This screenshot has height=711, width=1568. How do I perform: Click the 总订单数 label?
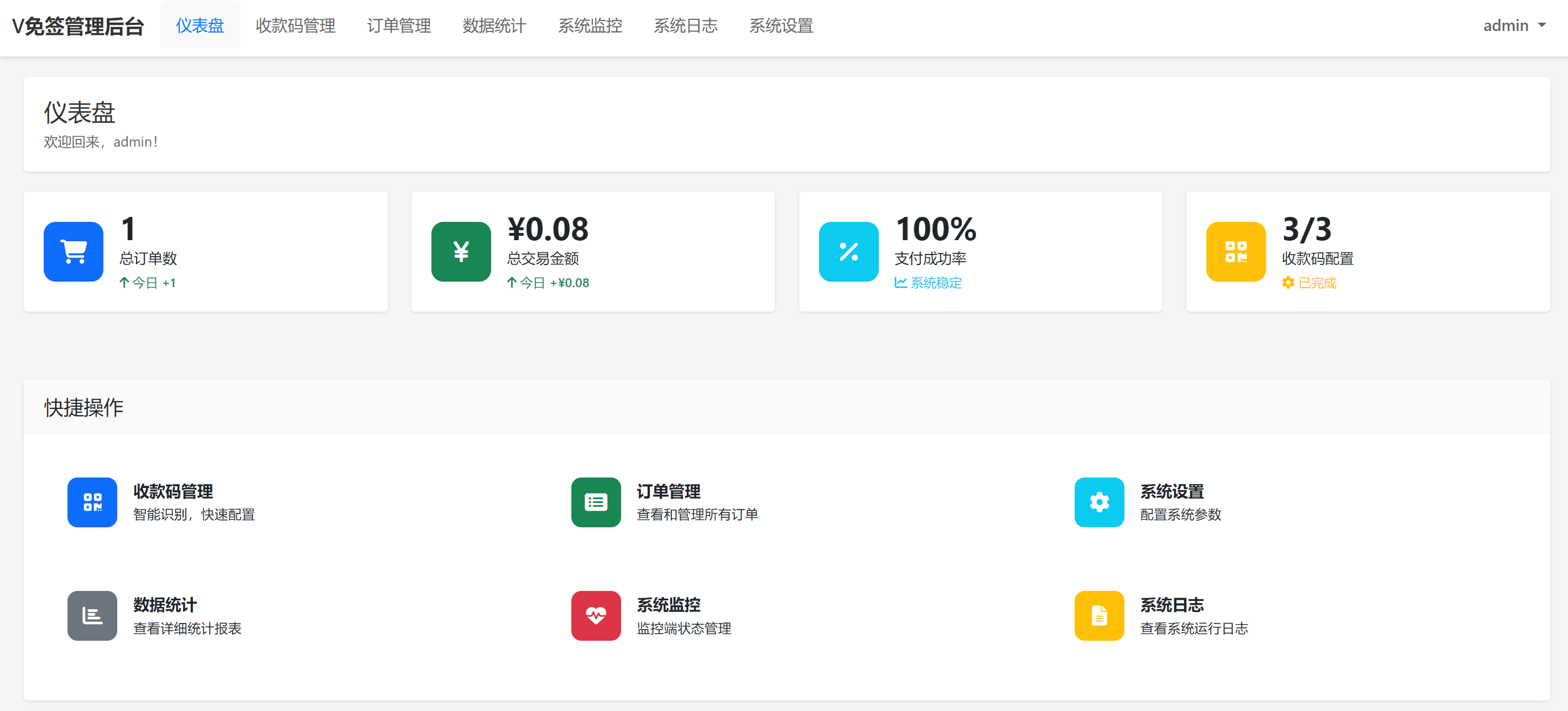click(149, 259)
